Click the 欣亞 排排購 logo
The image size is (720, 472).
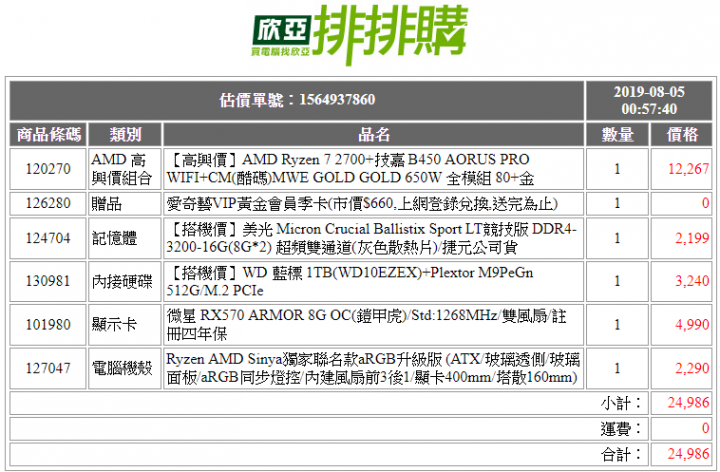click(x=360, y=34)
